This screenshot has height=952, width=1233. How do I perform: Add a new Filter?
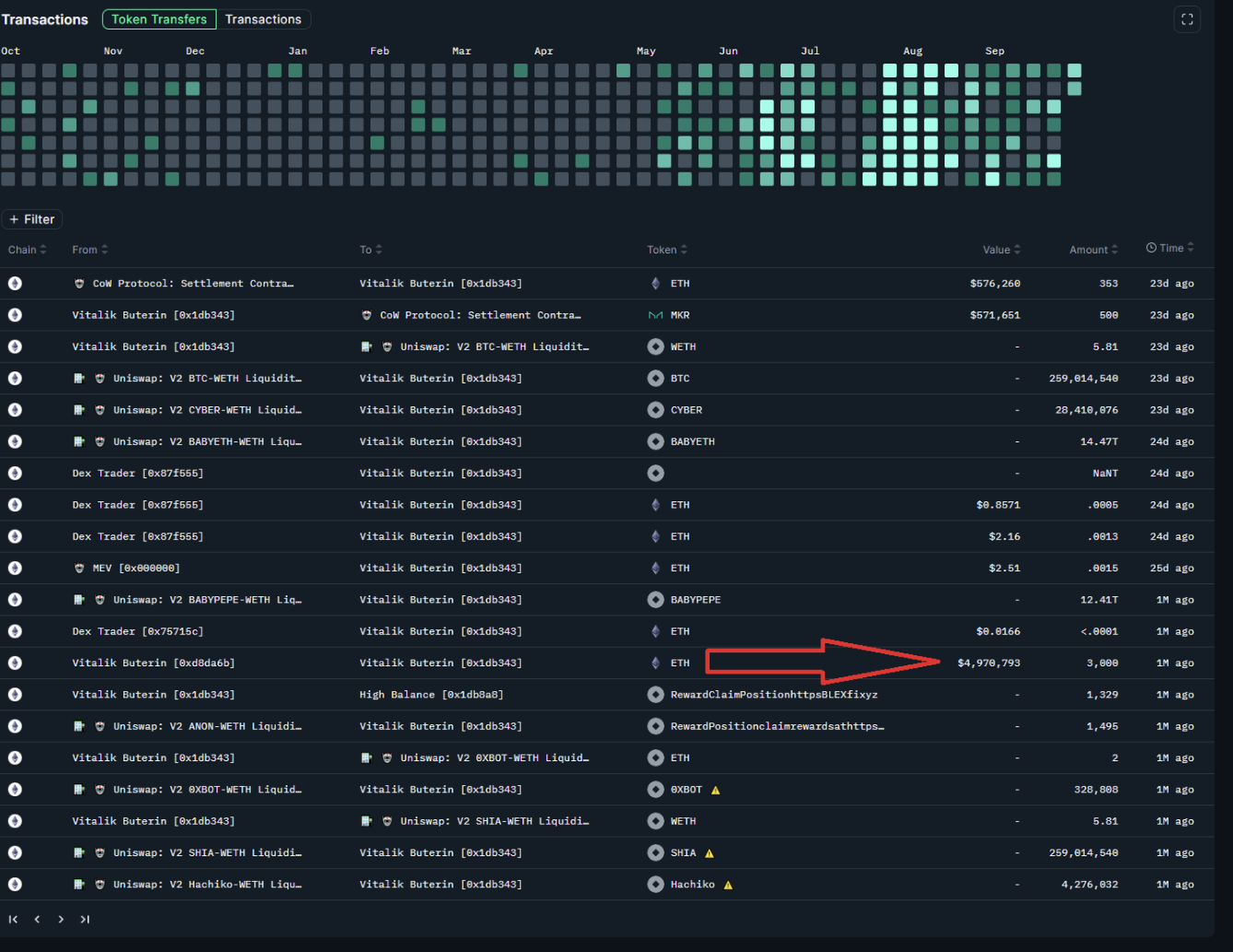[x=32, y=219]
